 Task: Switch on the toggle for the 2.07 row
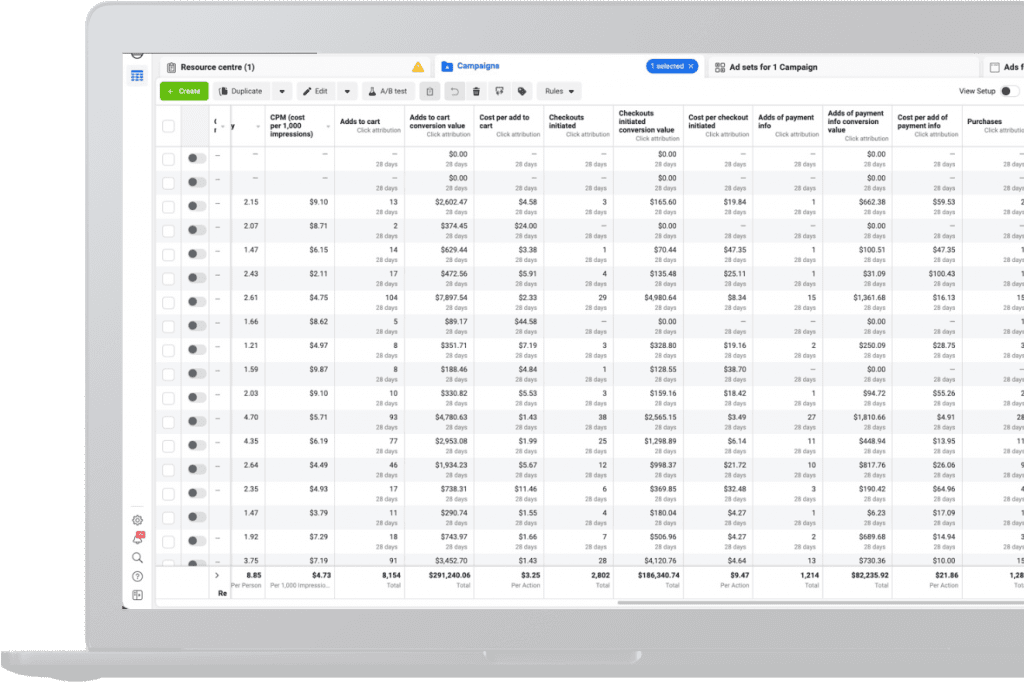click(196, 230)
